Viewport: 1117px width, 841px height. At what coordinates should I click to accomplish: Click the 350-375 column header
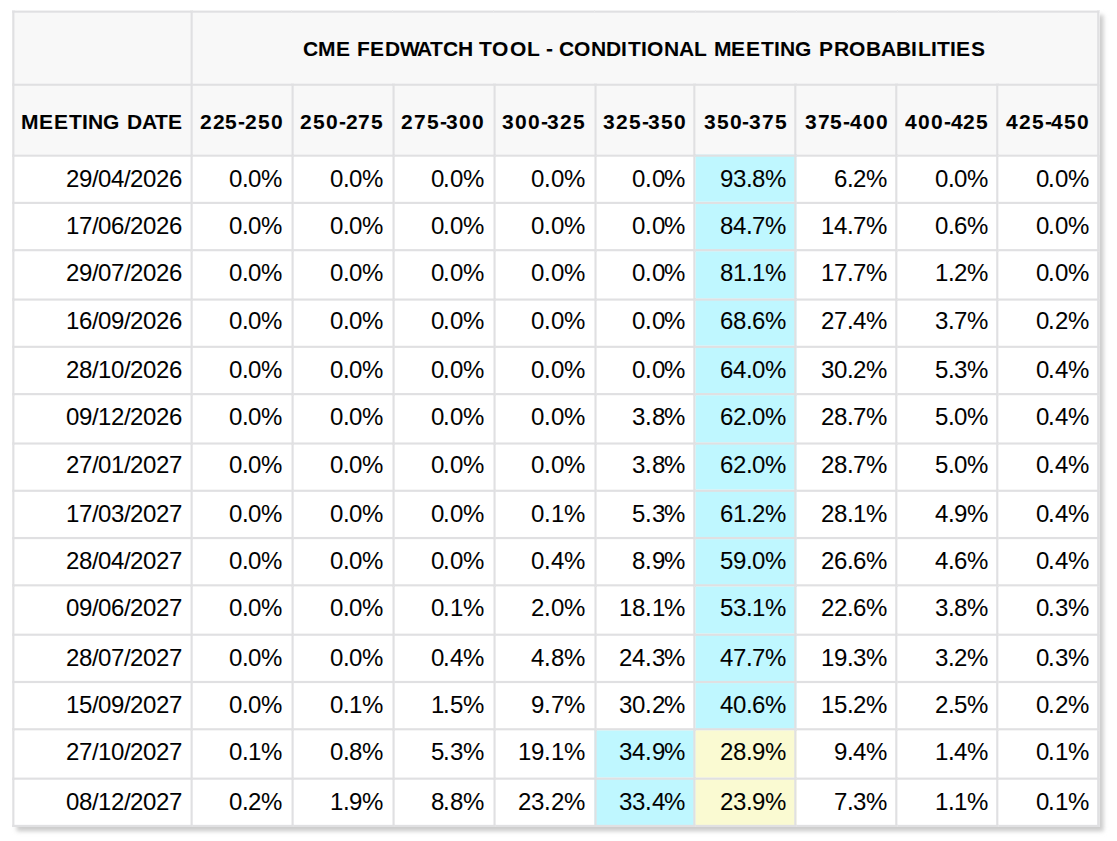click(744, 123)
